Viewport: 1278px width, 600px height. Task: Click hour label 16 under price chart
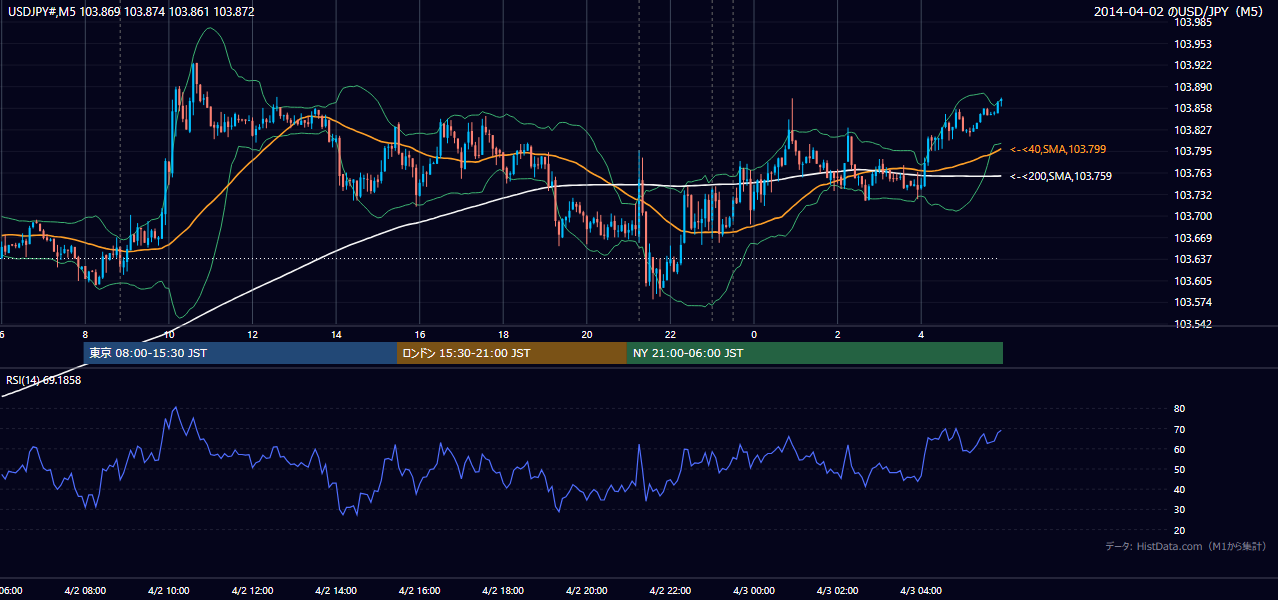[x=420, y=334]
